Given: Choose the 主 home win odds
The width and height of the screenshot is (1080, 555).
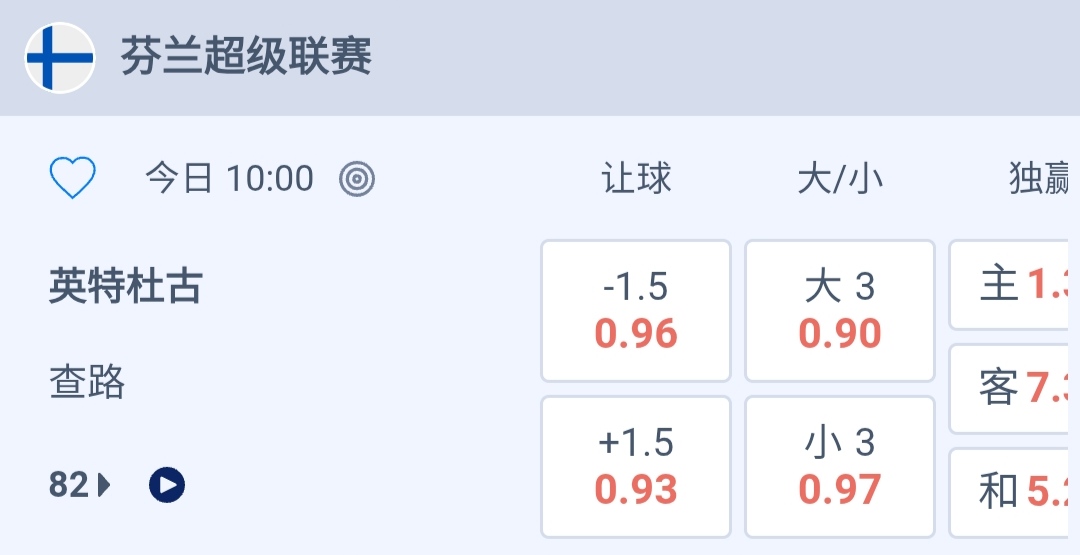Looking at the screenshot, I should coord(1014,285).
